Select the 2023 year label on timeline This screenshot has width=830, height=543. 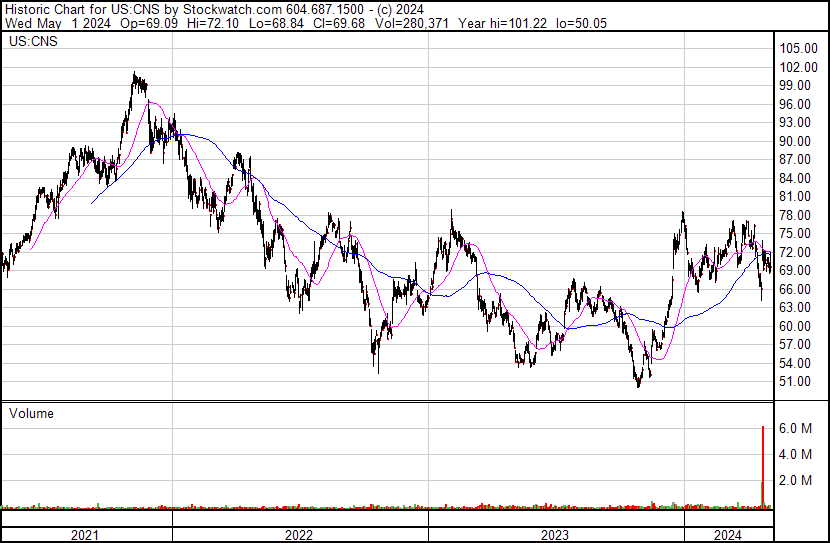click(555, 535)
